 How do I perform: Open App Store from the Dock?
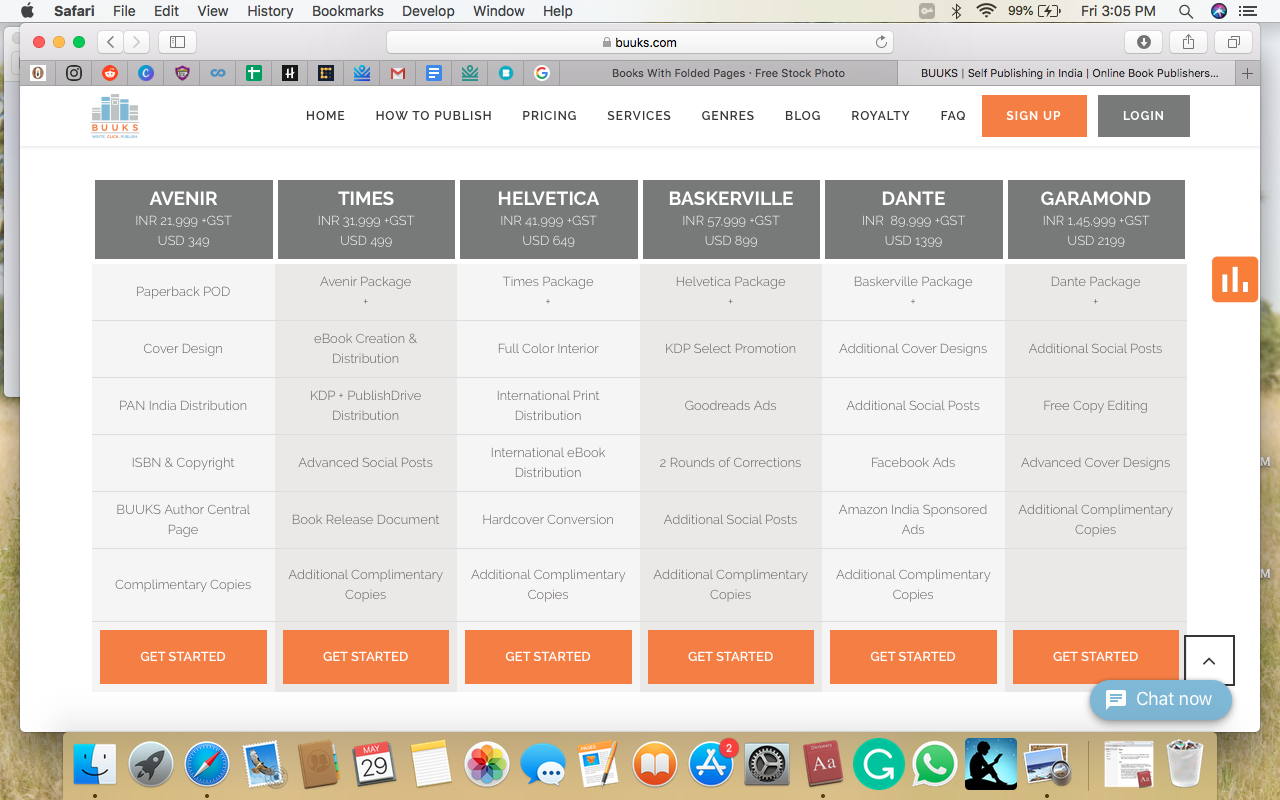711,766
